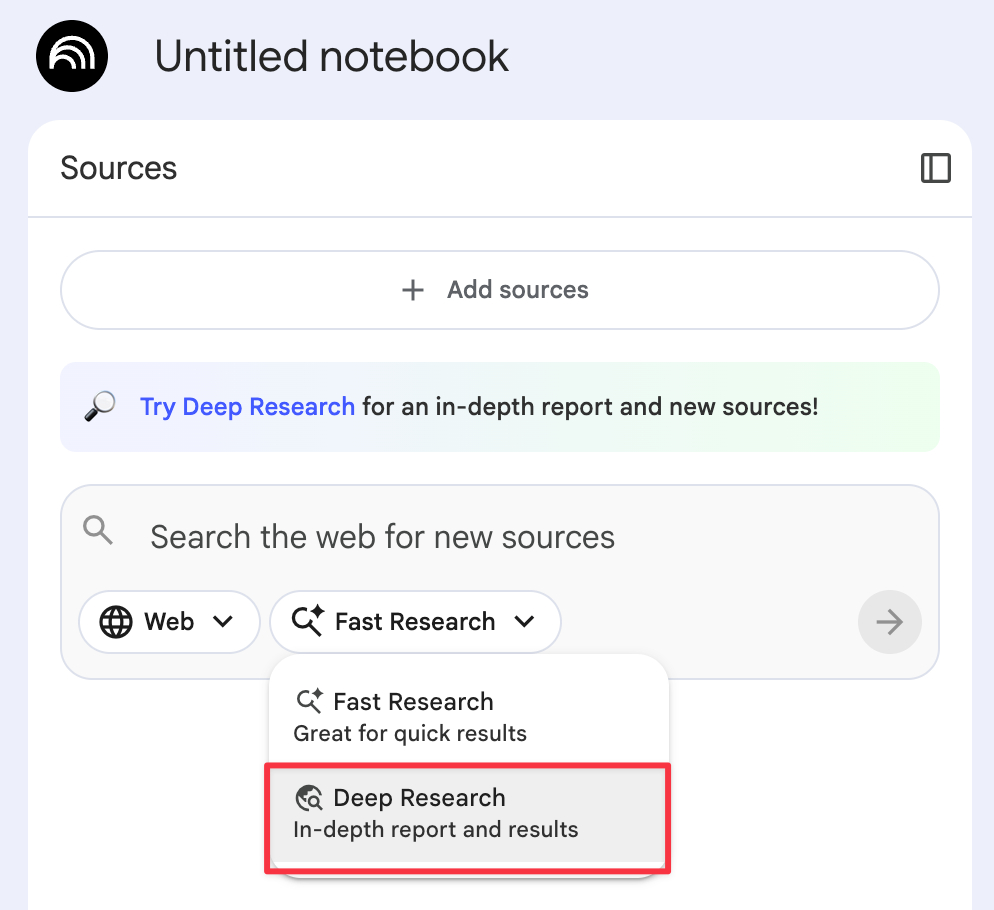Focus the Search the web for new sources field
The image size is (994, 910).
pos(382,537)
